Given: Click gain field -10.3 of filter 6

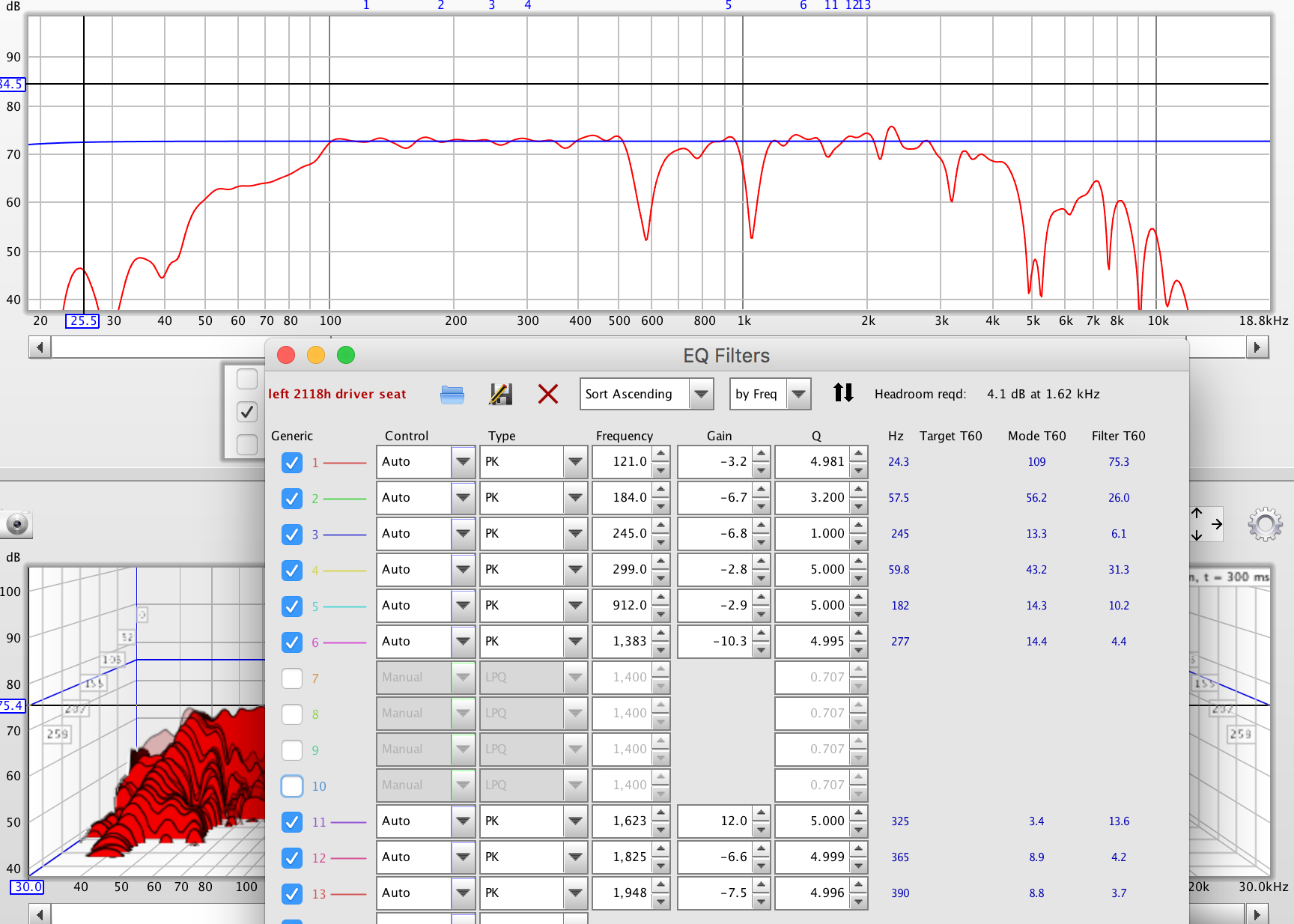Looking at the screenshot, I should pos(715,642).
